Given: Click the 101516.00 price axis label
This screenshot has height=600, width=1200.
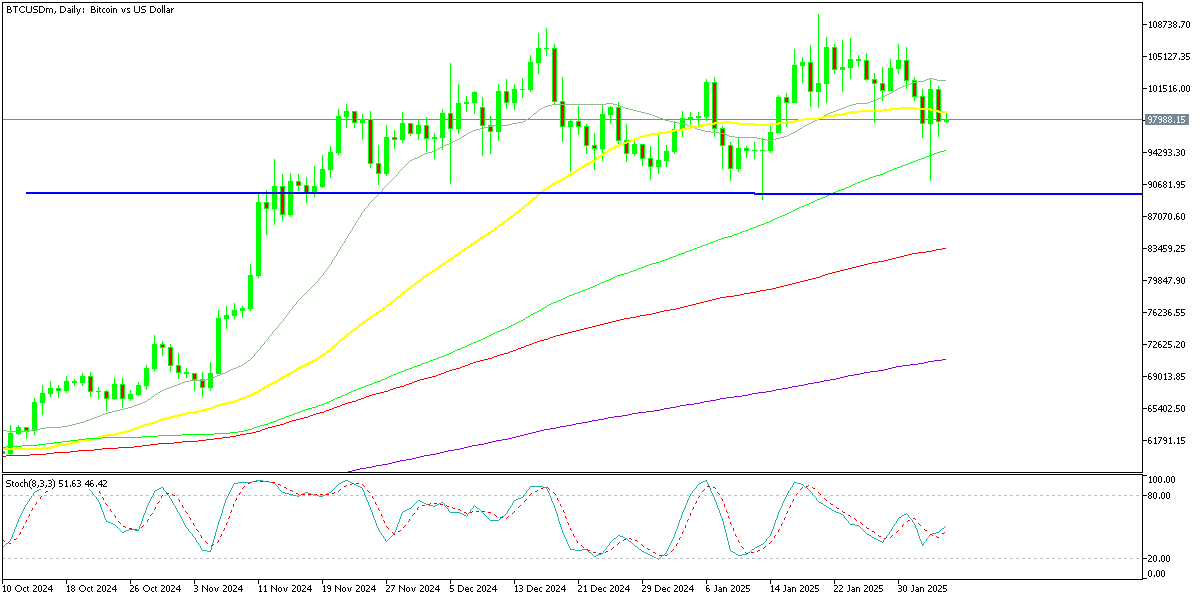Looking at the screenshot, I should tap(1167, 88).
